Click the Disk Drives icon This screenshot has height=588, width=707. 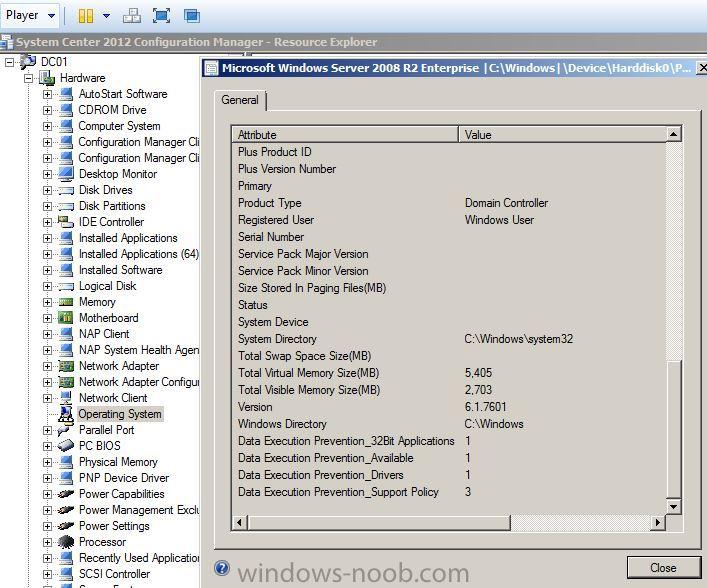(66, 190)
